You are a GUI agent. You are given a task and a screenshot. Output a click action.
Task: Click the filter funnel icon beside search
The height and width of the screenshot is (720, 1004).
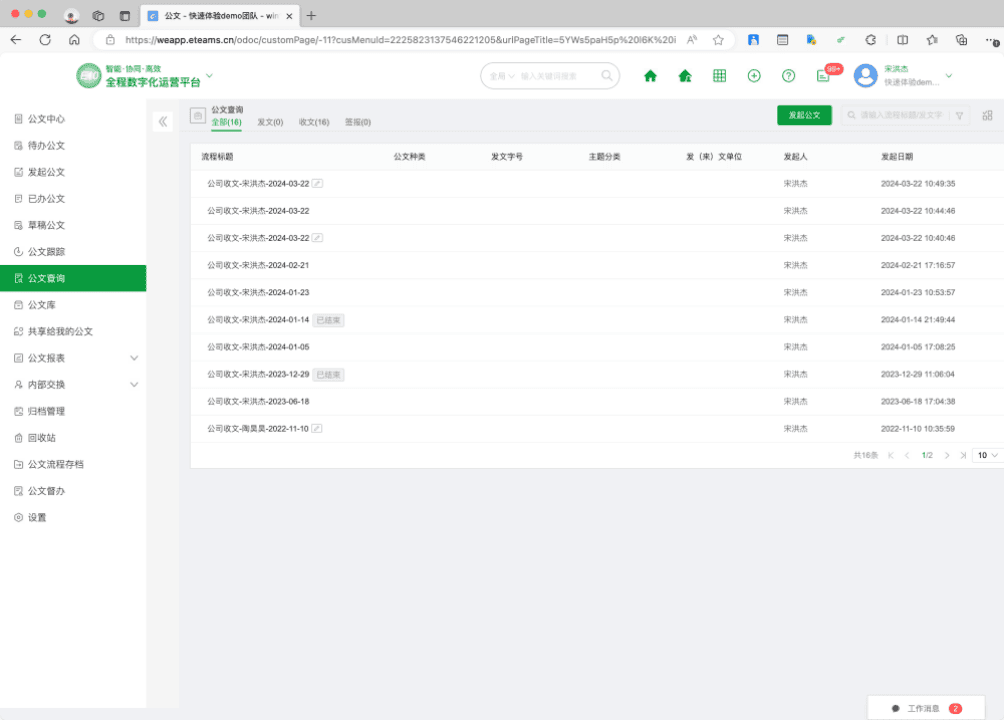click(959, 116)
